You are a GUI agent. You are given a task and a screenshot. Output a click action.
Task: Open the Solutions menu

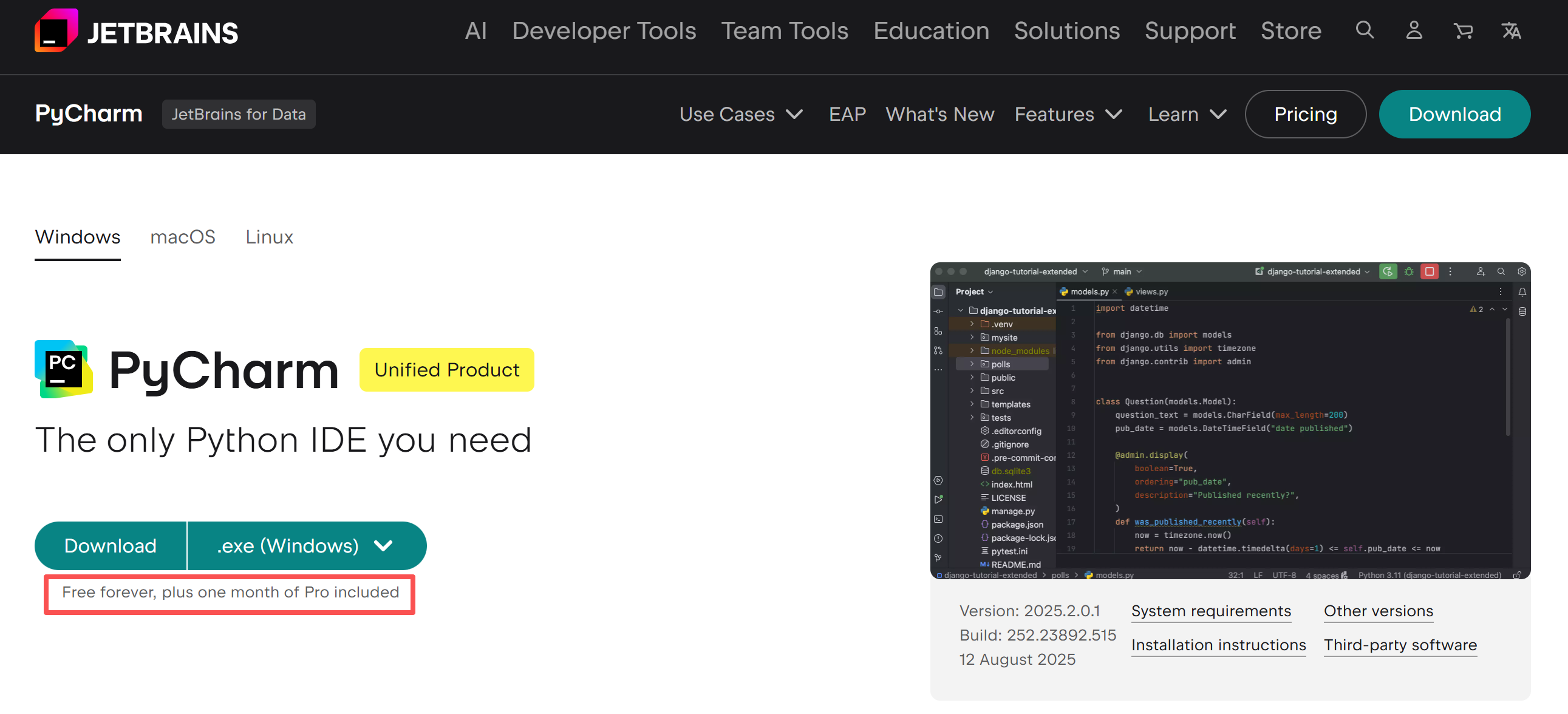point(1066,30)
